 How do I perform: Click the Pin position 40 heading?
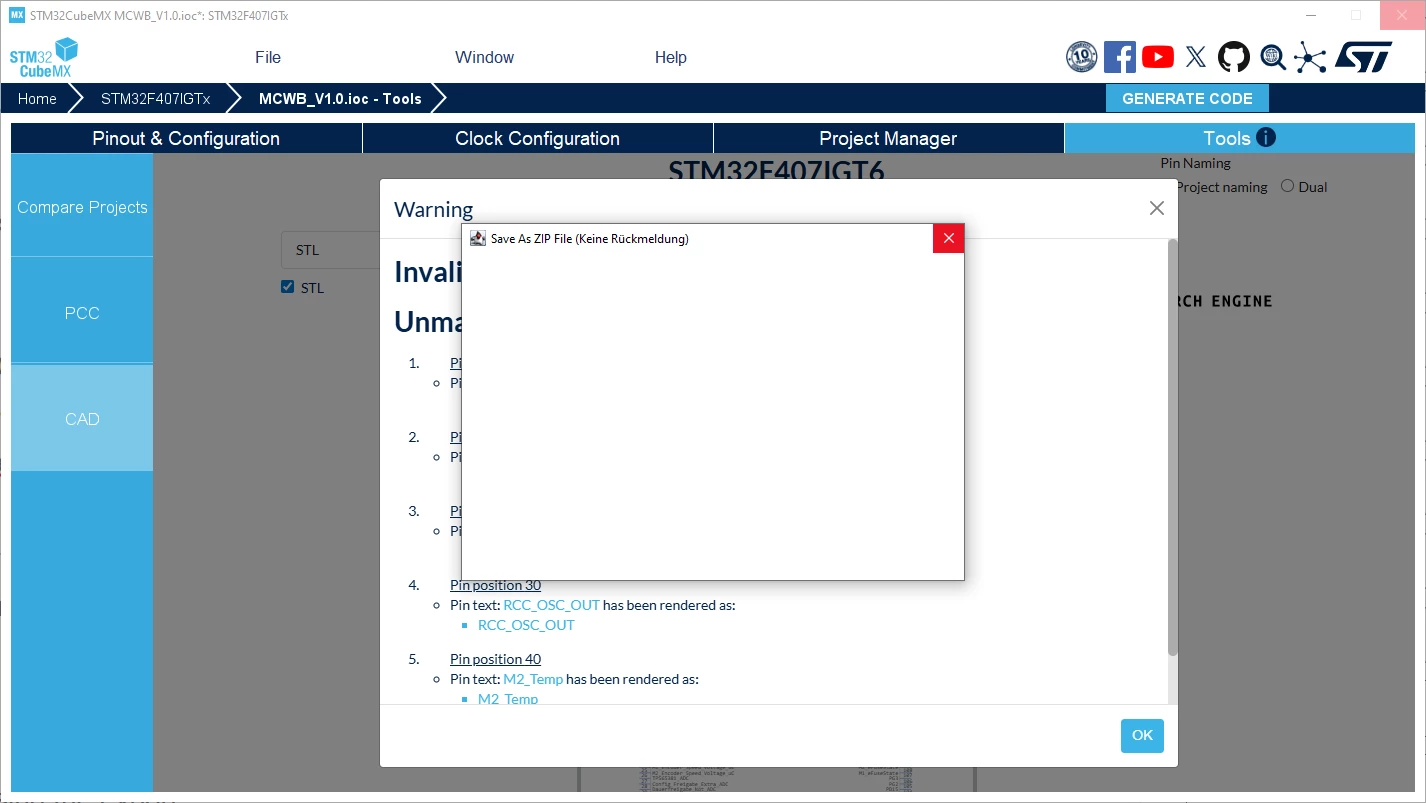495,659
